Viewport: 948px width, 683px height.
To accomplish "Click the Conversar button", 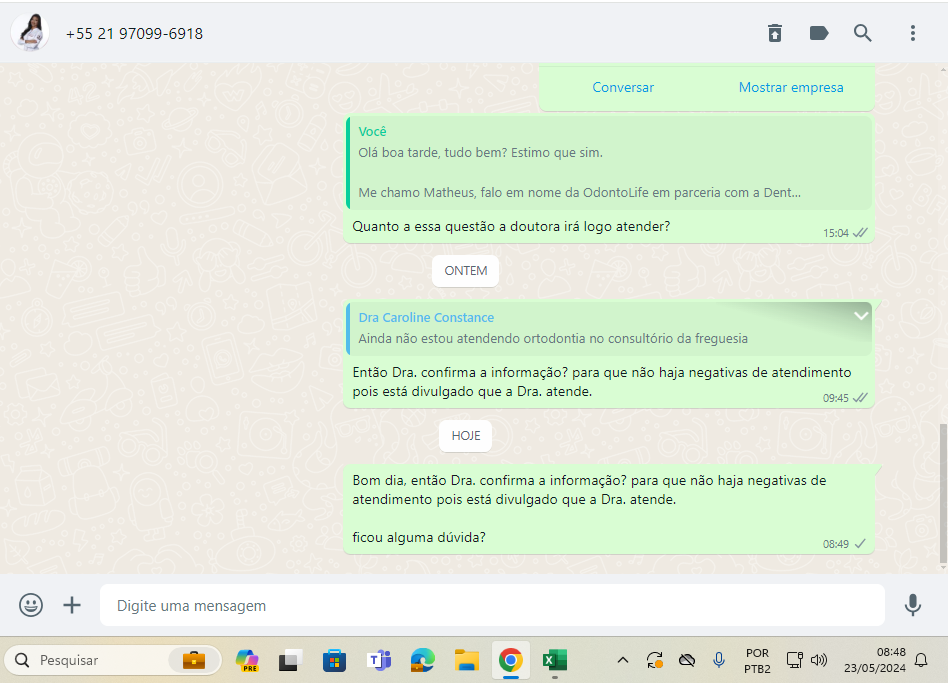I will pyautogui.click(x=623, y=88).
